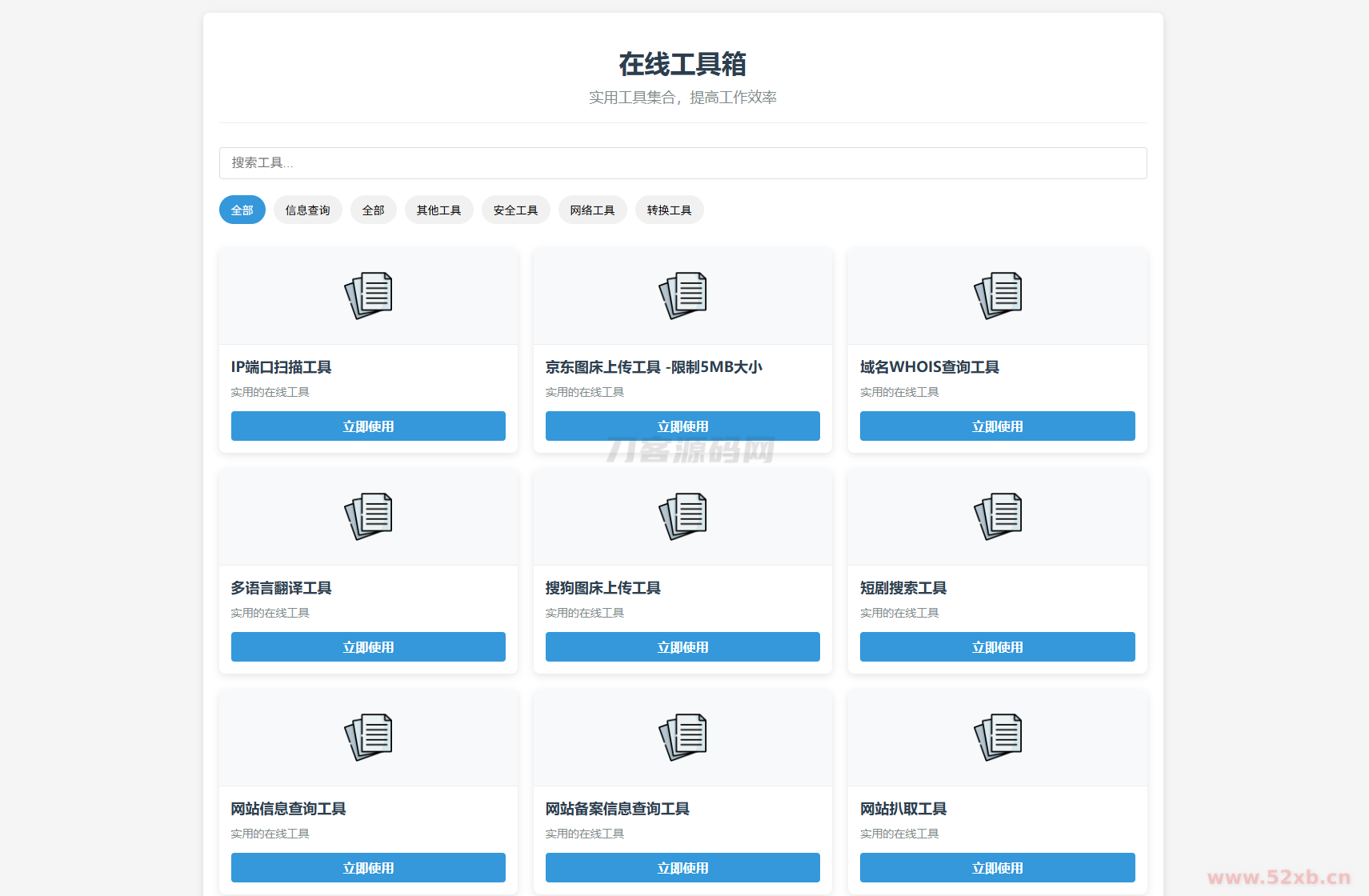Click the 搜索工具 search input box
The height and width of the screenshot is (896, 1369).
coord(682,163)
